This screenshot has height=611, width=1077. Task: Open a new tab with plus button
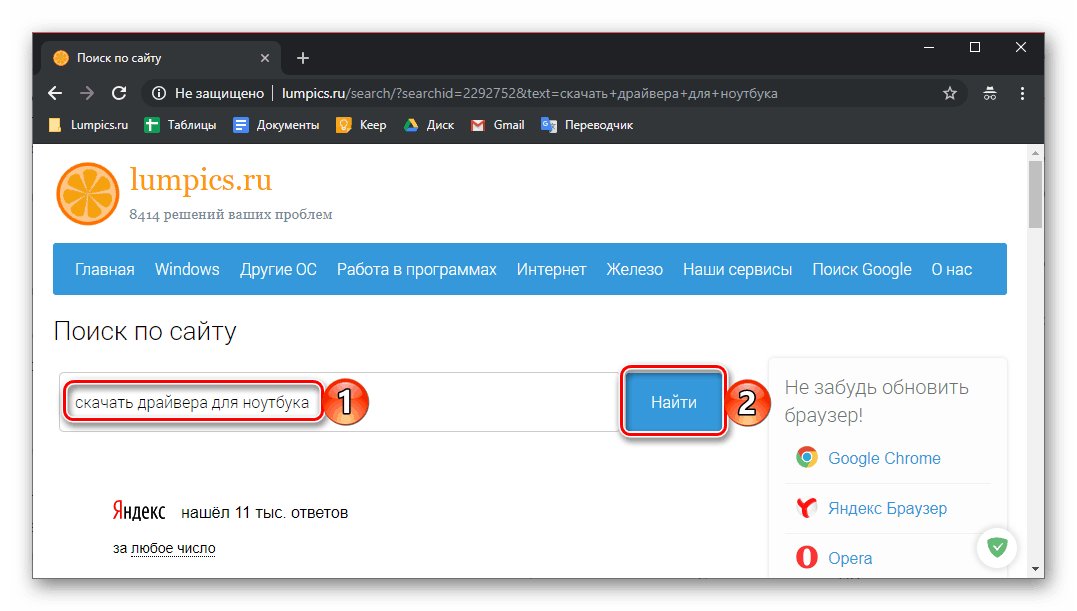303,58
